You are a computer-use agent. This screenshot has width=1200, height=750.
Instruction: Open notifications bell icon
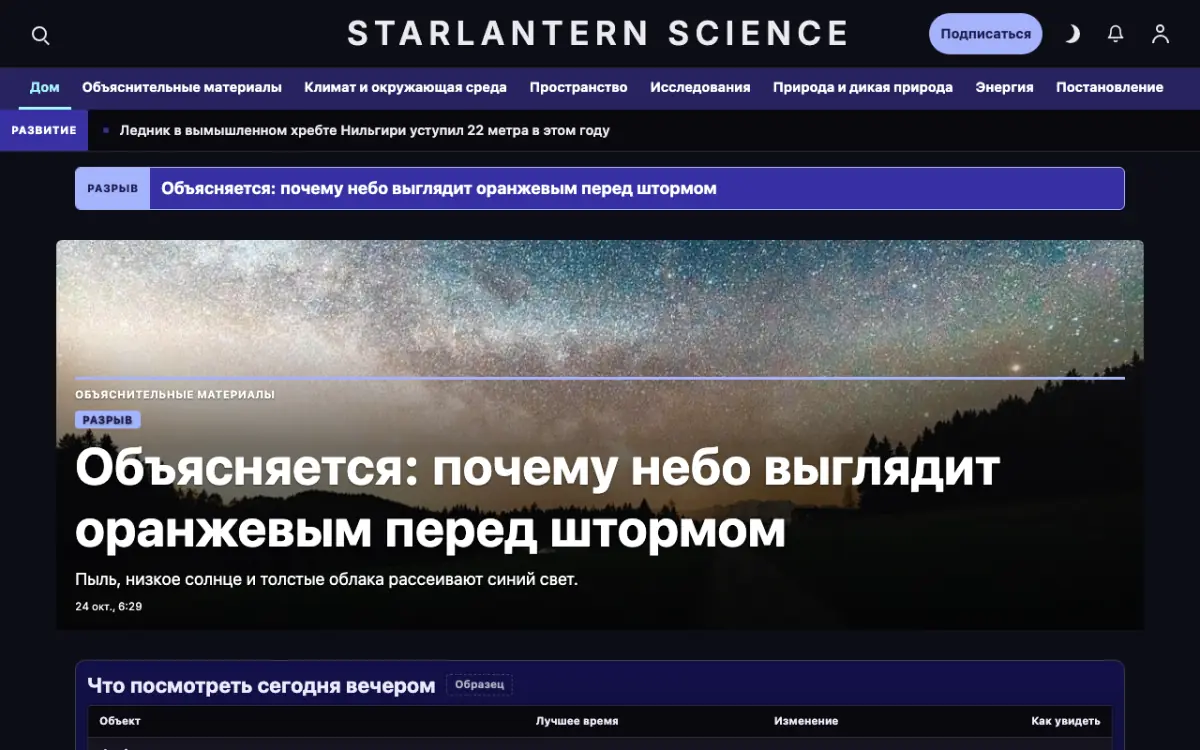pyautogui.click(x=1116, y=34)
